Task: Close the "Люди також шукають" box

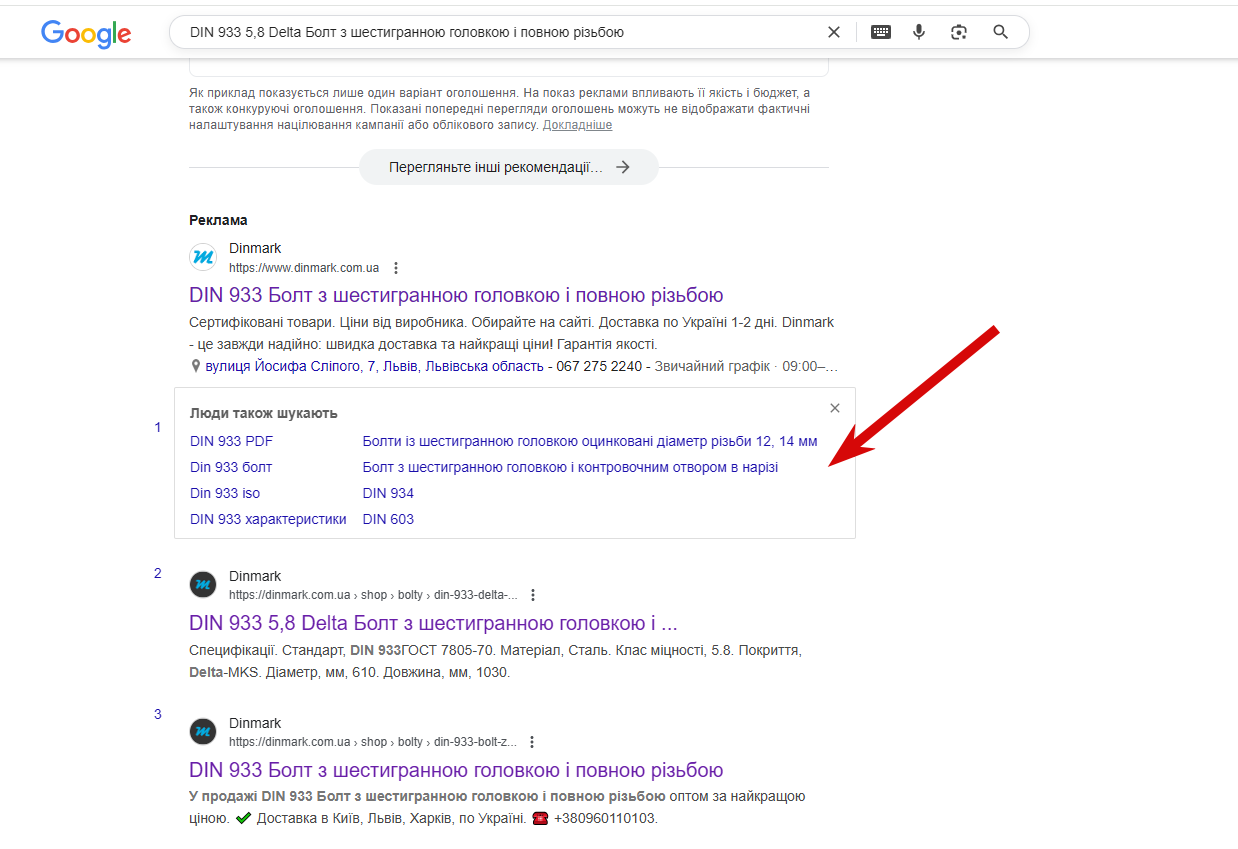Action: tap(835, 408)
